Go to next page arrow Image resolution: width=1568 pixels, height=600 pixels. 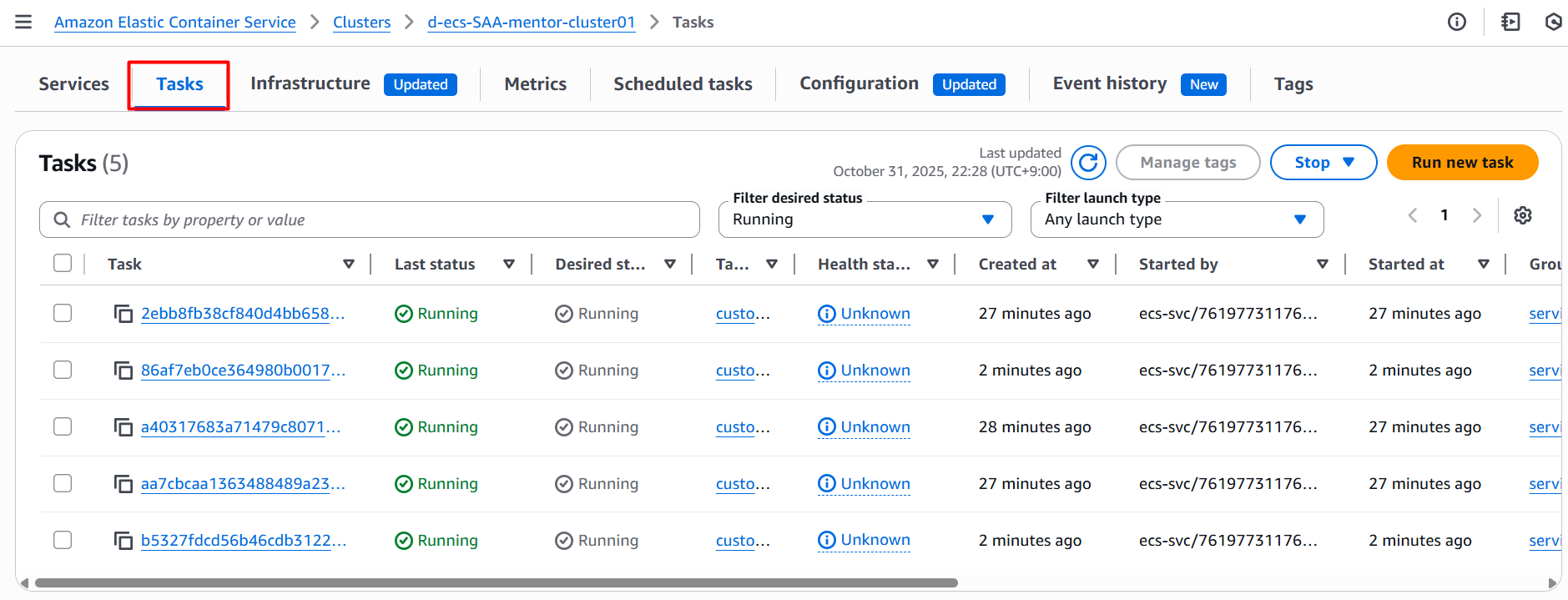[1476, 215]
